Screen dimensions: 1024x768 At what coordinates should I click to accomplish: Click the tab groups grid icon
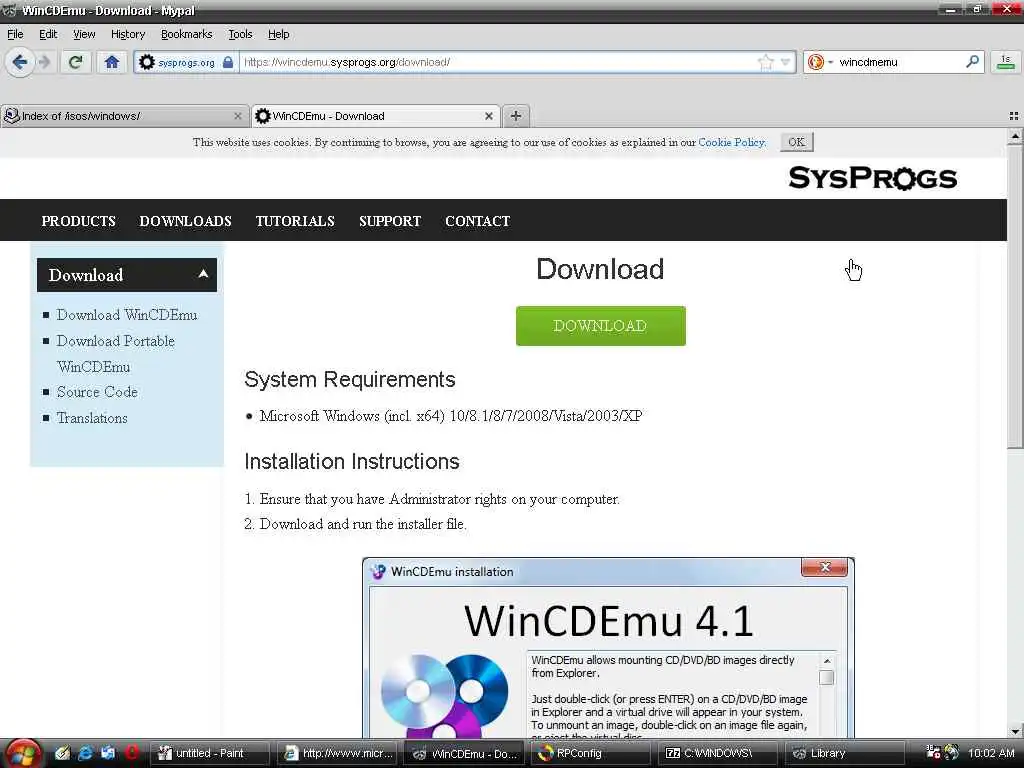pos(1014,116)
